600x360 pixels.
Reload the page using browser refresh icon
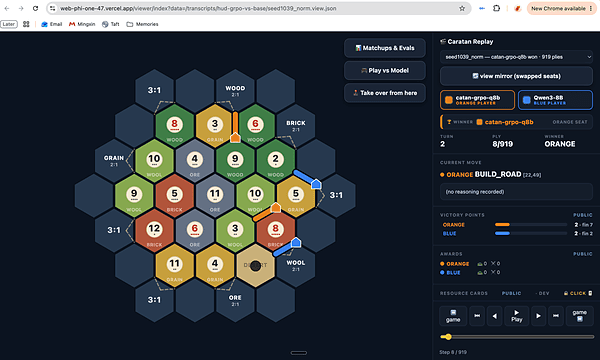pos(35,8)
